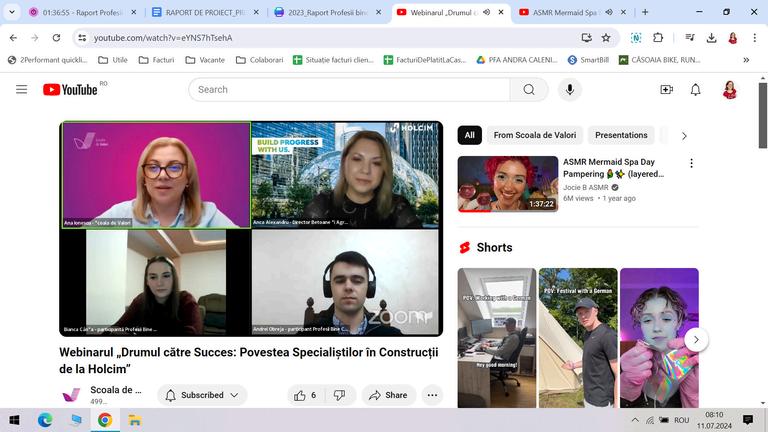This screenshot has height=432, width=768.
Task: Open the Chrome three-dot menu
Action: pyautogui.click(x=754, y=38)
